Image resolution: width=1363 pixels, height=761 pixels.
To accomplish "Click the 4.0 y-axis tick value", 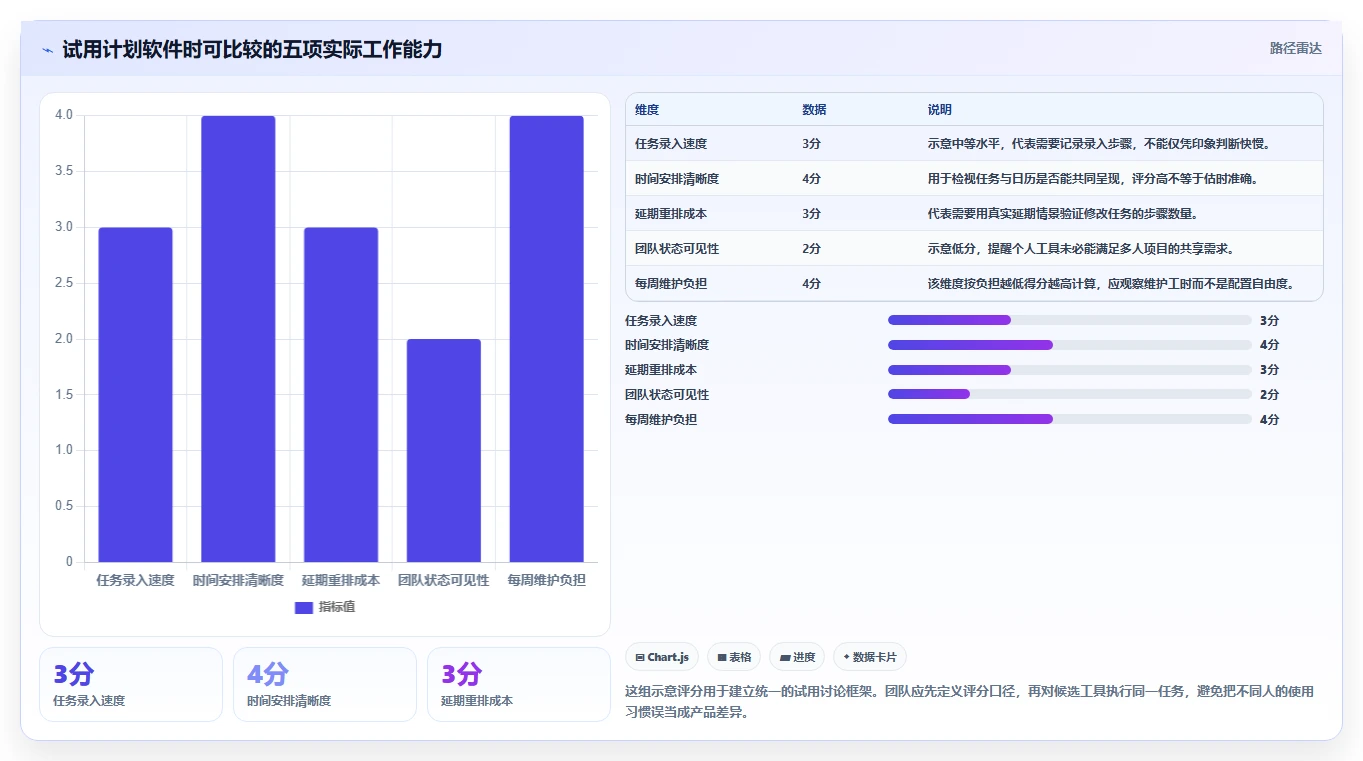I will 64,115.
